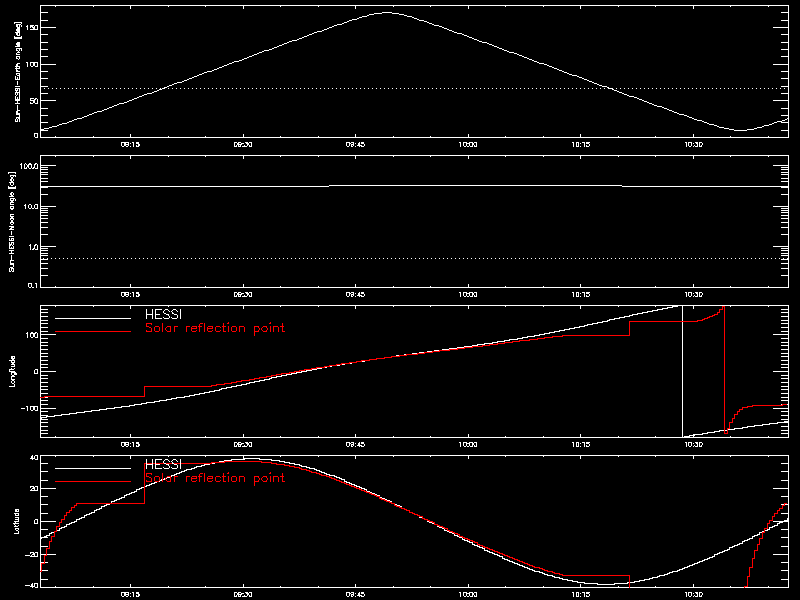Click the white HESSI legend line in Latitude plot
Screen dimensions: 800x600
(x=93, y=468)
